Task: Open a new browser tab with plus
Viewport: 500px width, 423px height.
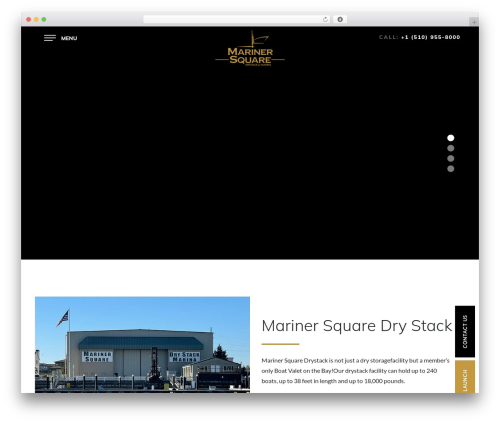Action: click(x=474, y=22)
